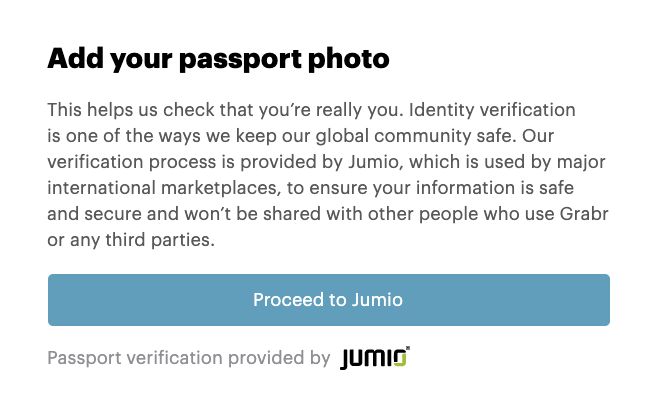Click the 'Identity verification' phrase in paragraph
Image resolution: width=654 pixels, height=408 pixels.
492,110
